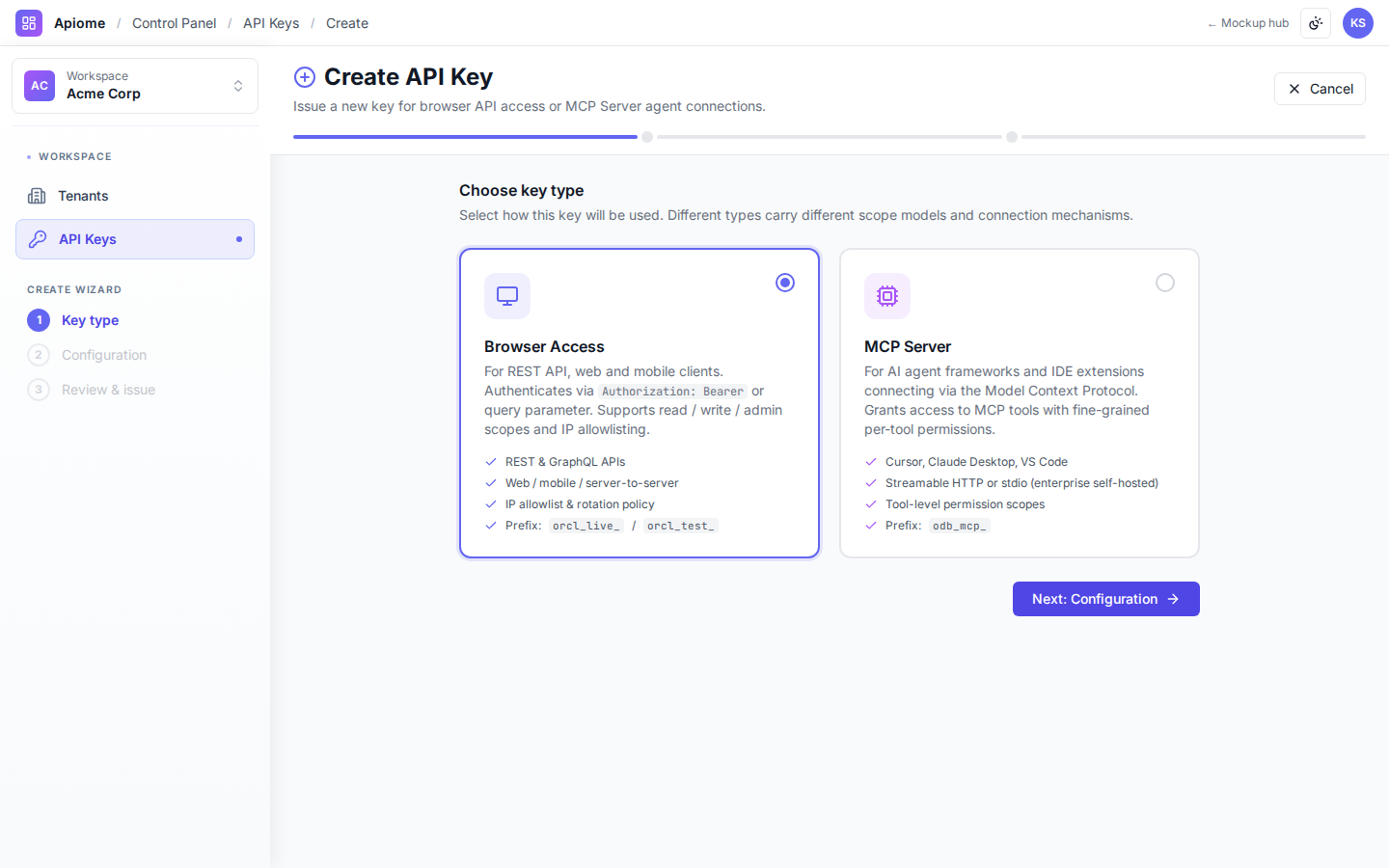Click the orcl_live_ prefix code
1389x868 pixels.
(586, 526)
